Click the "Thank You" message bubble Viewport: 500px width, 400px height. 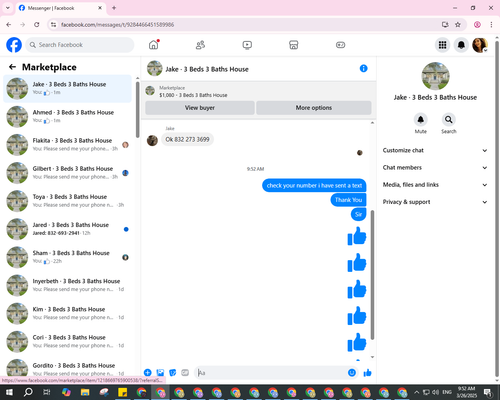click(348, 200)
